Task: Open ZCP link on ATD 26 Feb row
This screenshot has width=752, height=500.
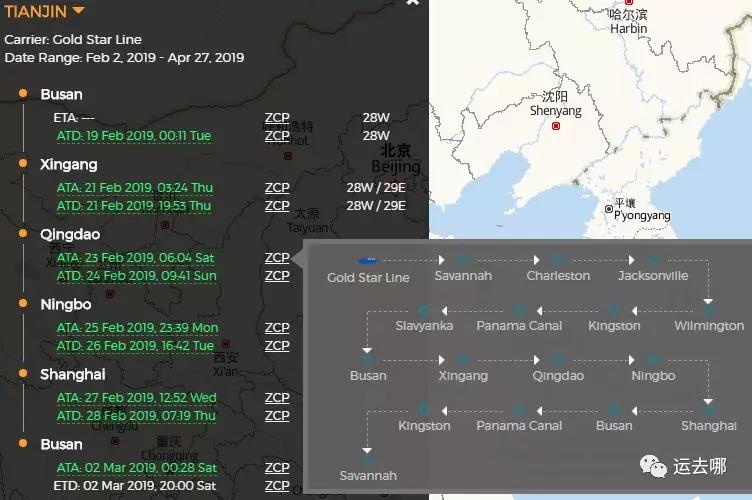Action: (x=277, y=346)
